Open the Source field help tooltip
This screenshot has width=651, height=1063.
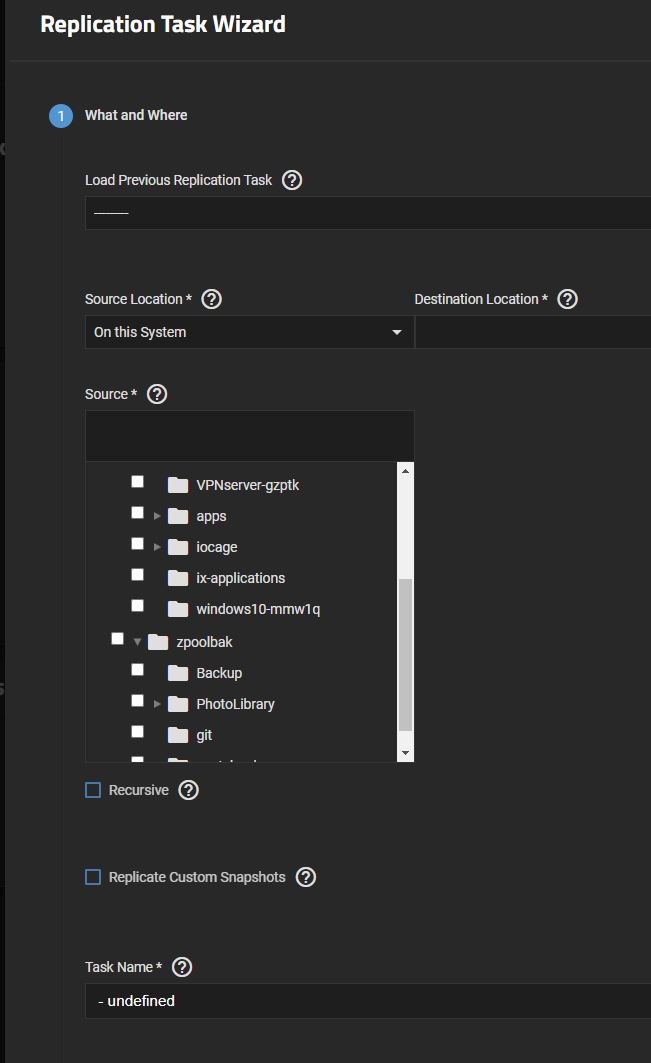click(156, 394)
